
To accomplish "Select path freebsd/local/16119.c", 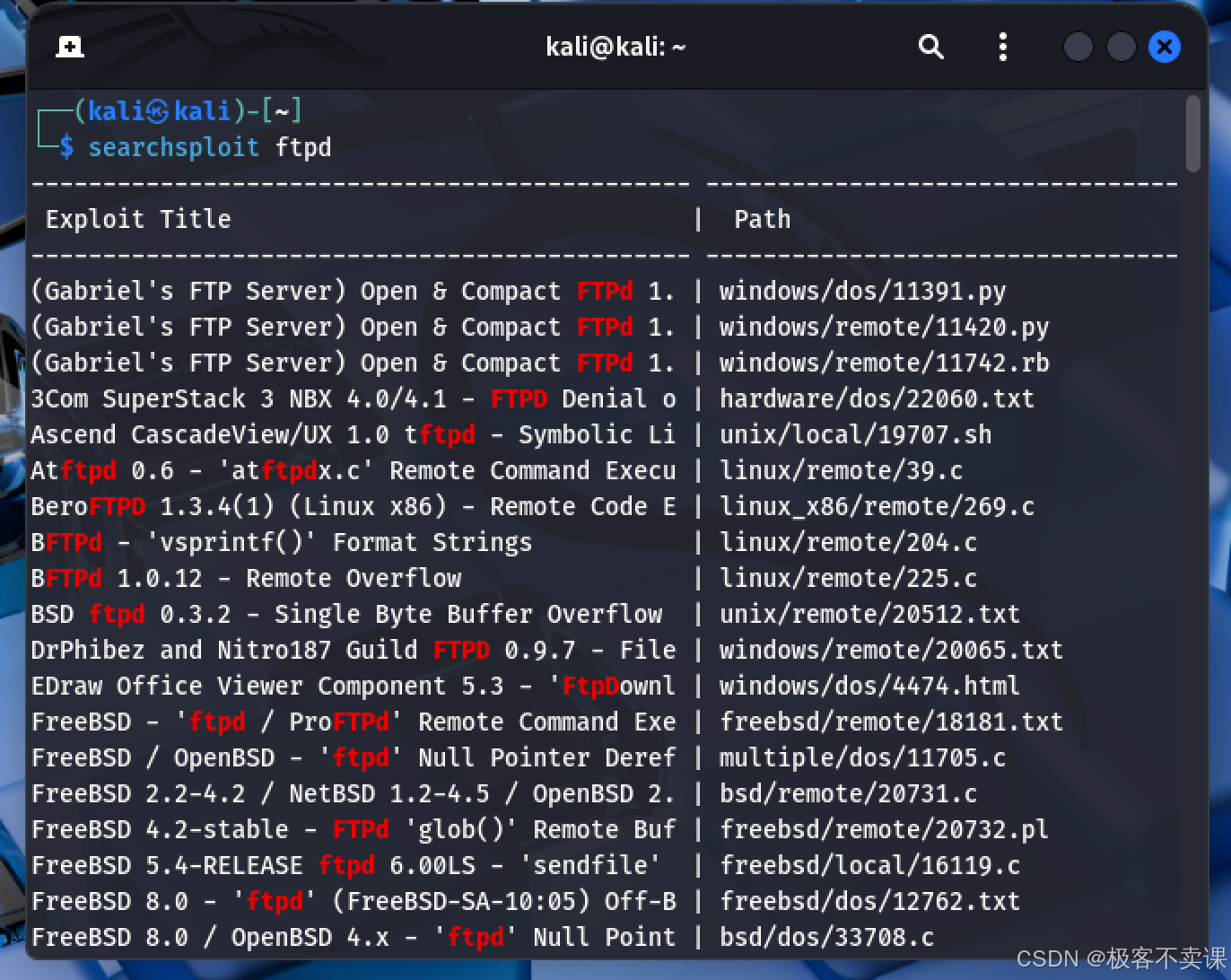I will [x=869, y=865].
